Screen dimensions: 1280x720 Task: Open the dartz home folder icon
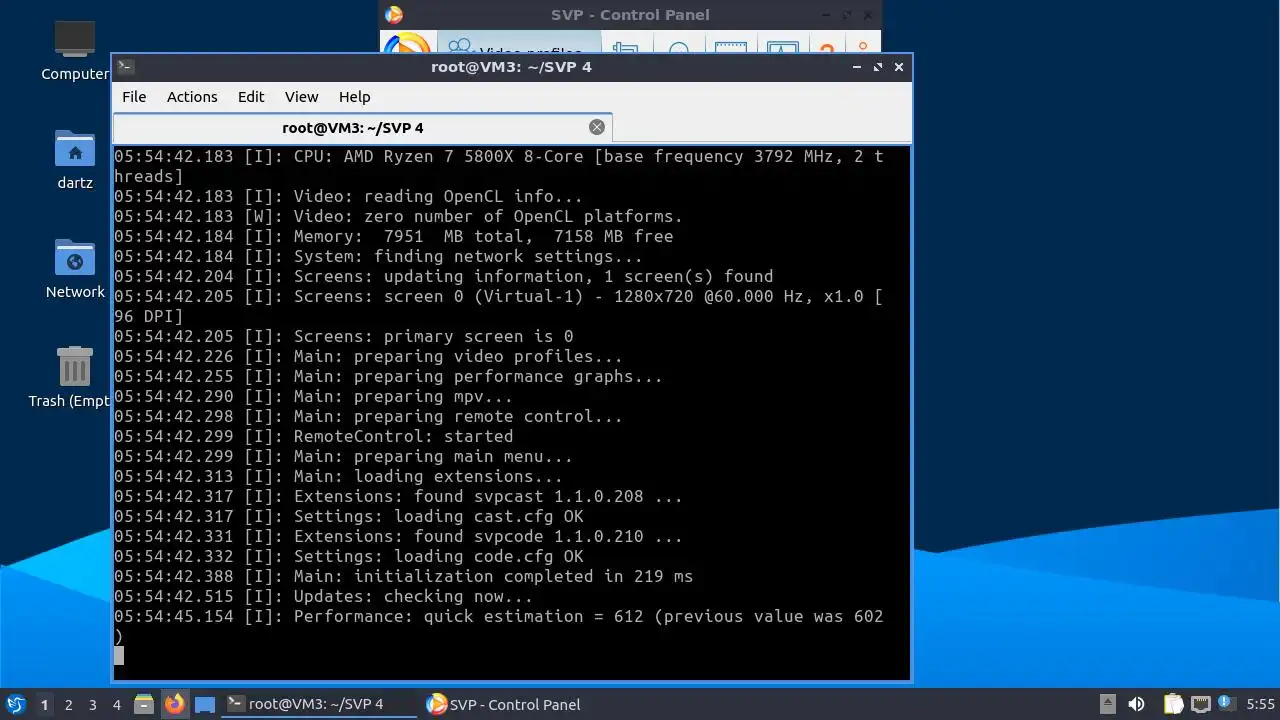(75, 149)
